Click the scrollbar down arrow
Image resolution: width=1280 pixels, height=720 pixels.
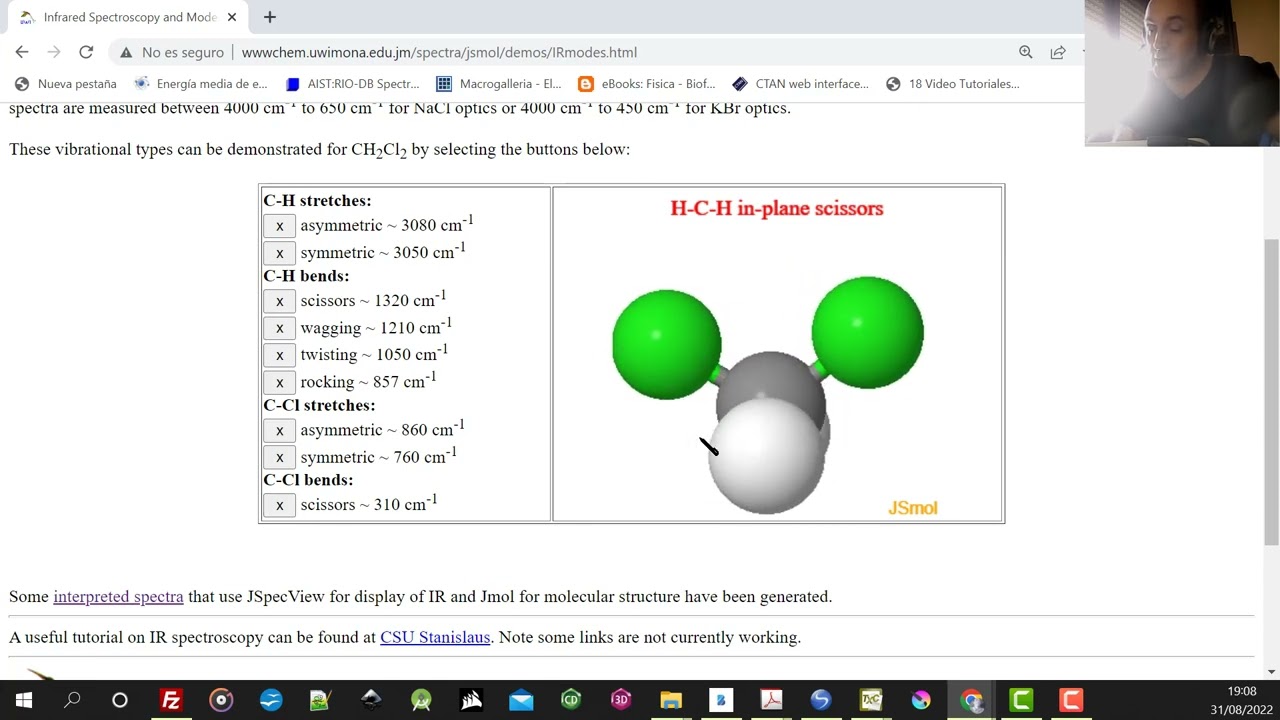point(1271,671)
